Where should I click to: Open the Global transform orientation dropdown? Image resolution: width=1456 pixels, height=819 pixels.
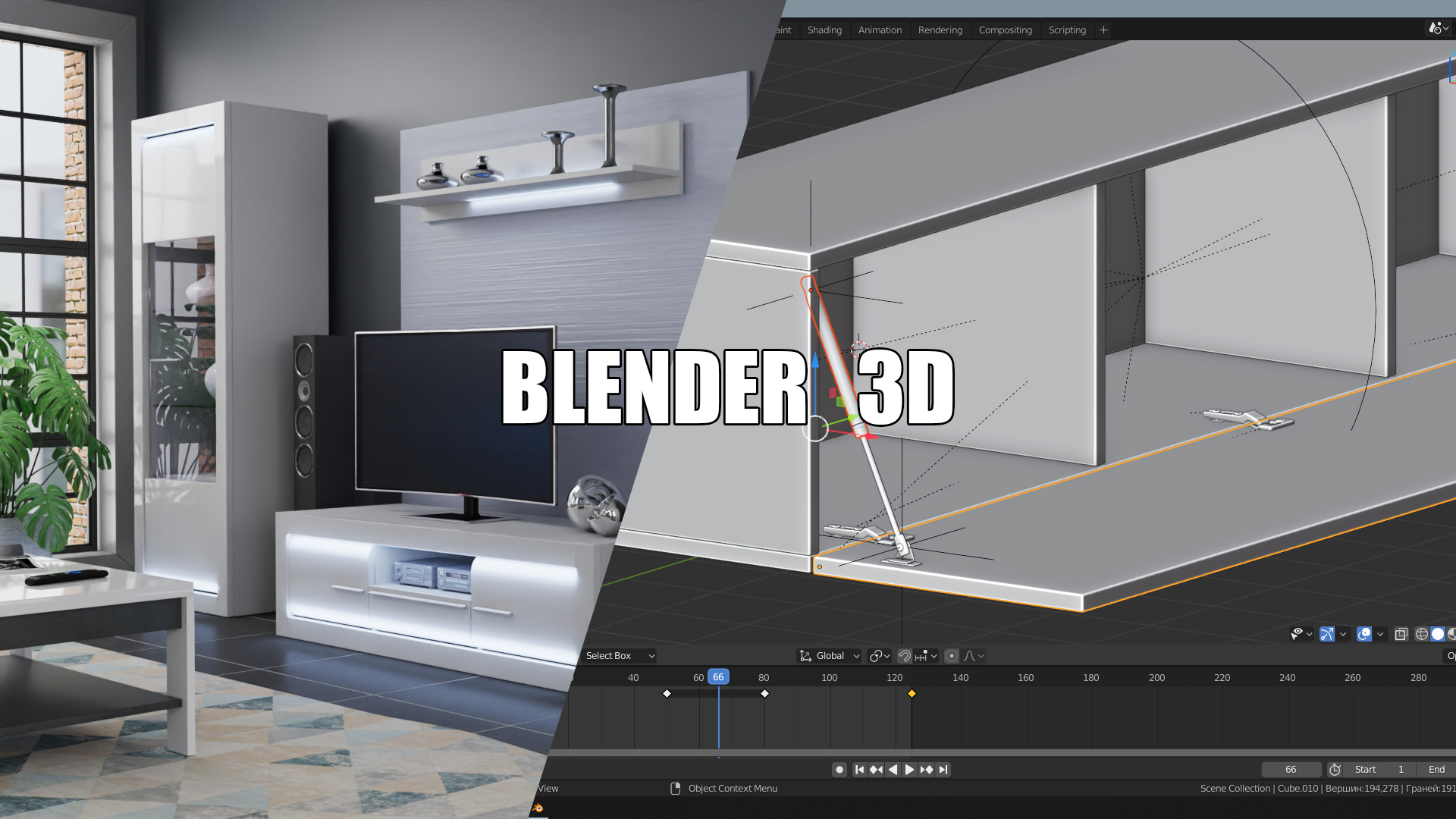(x=830, y=655)
